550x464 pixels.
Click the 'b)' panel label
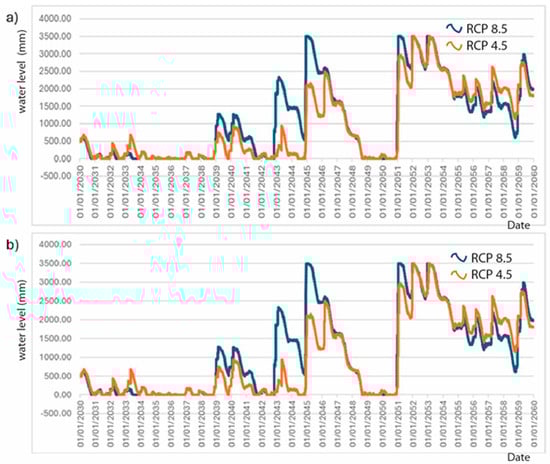click(12, 245)
